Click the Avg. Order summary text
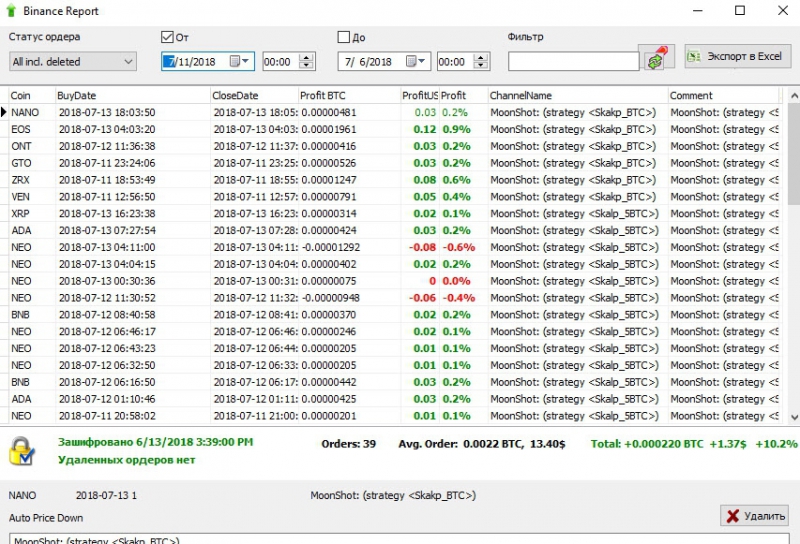The height and width of the screenshot is (544, 800). point(482,444)
